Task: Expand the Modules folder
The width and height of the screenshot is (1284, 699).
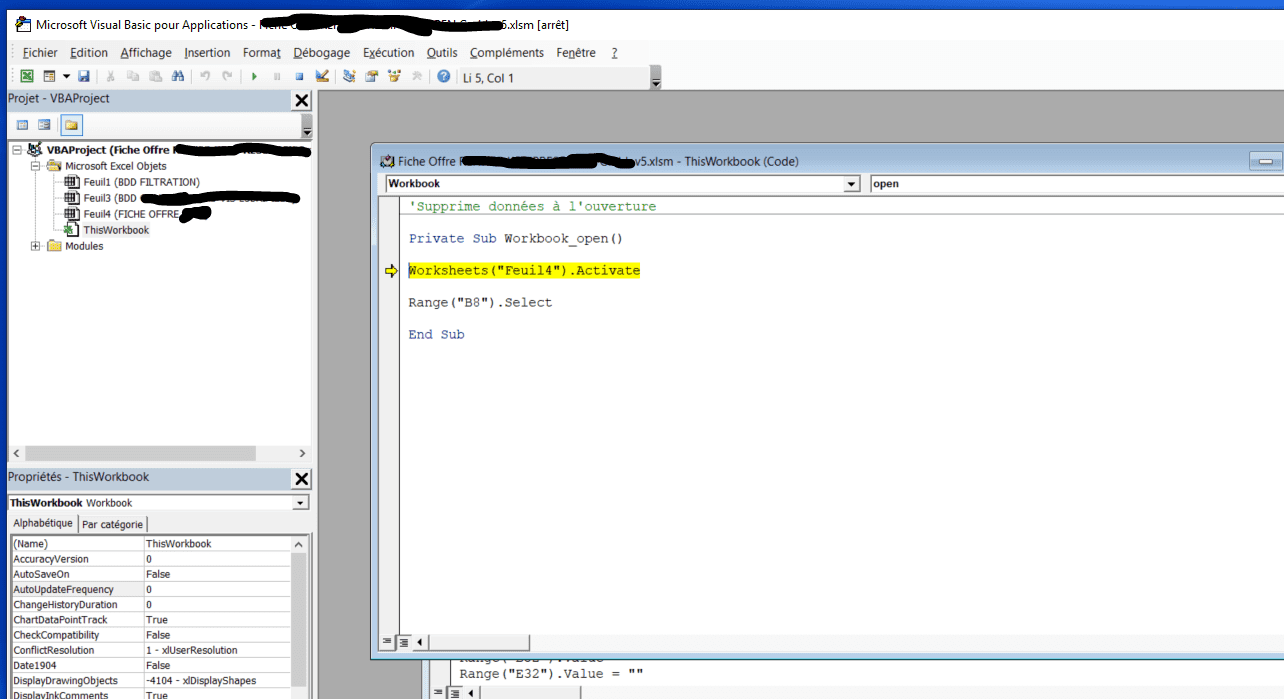Action: (x=37, y=246)
